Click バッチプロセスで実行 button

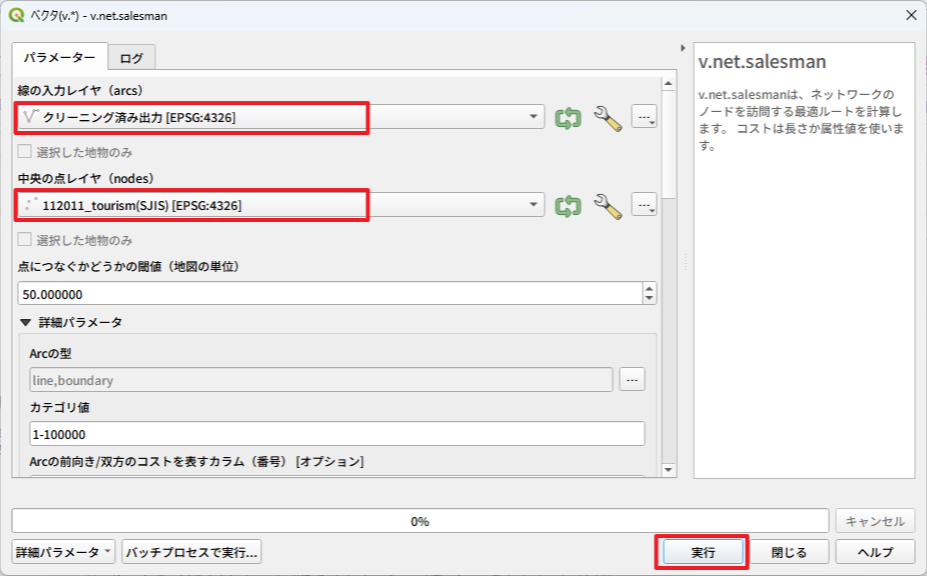coord(191,552)
